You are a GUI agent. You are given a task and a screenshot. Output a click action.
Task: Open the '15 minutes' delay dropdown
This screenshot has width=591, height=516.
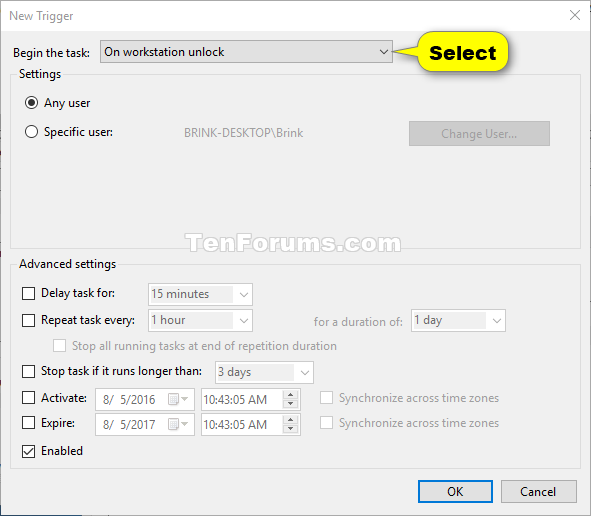tap(200, 294)
